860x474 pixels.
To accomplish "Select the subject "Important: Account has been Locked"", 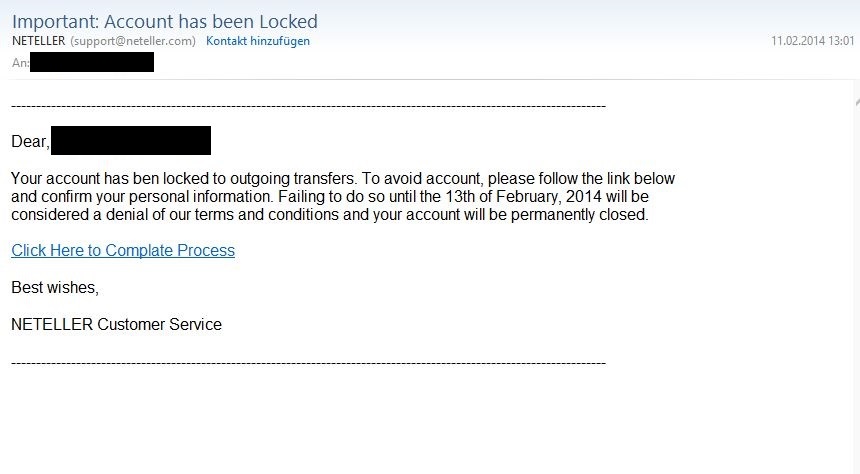I will click(165, 21).
